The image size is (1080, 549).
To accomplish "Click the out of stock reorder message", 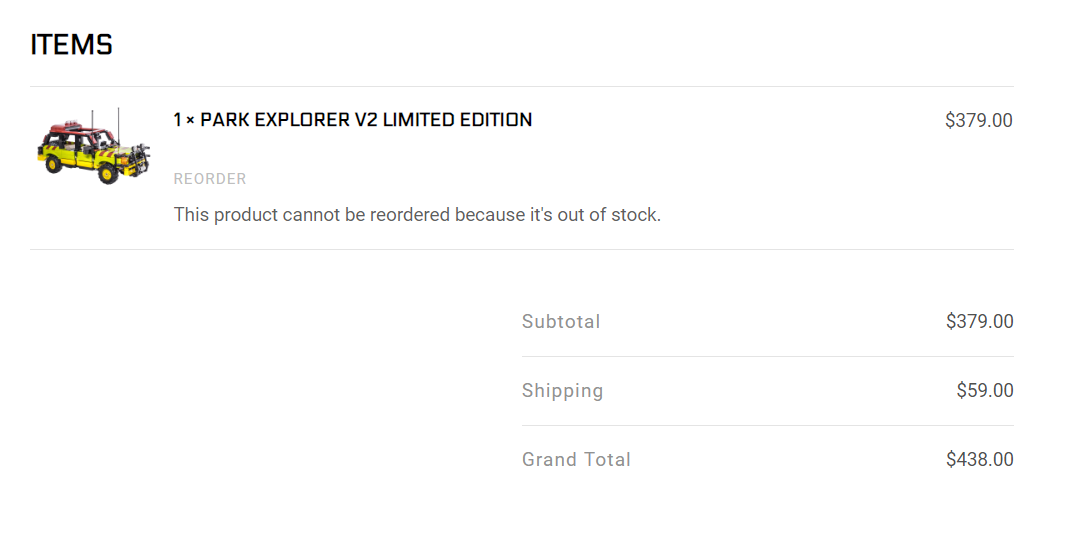I will (x=417, y=215).
